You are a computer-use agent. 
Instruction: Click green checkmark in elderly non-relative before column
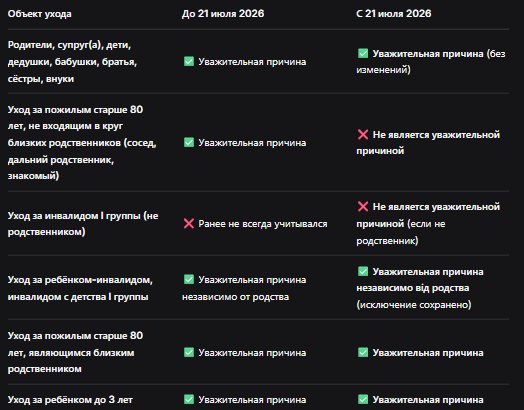[189, 143]
